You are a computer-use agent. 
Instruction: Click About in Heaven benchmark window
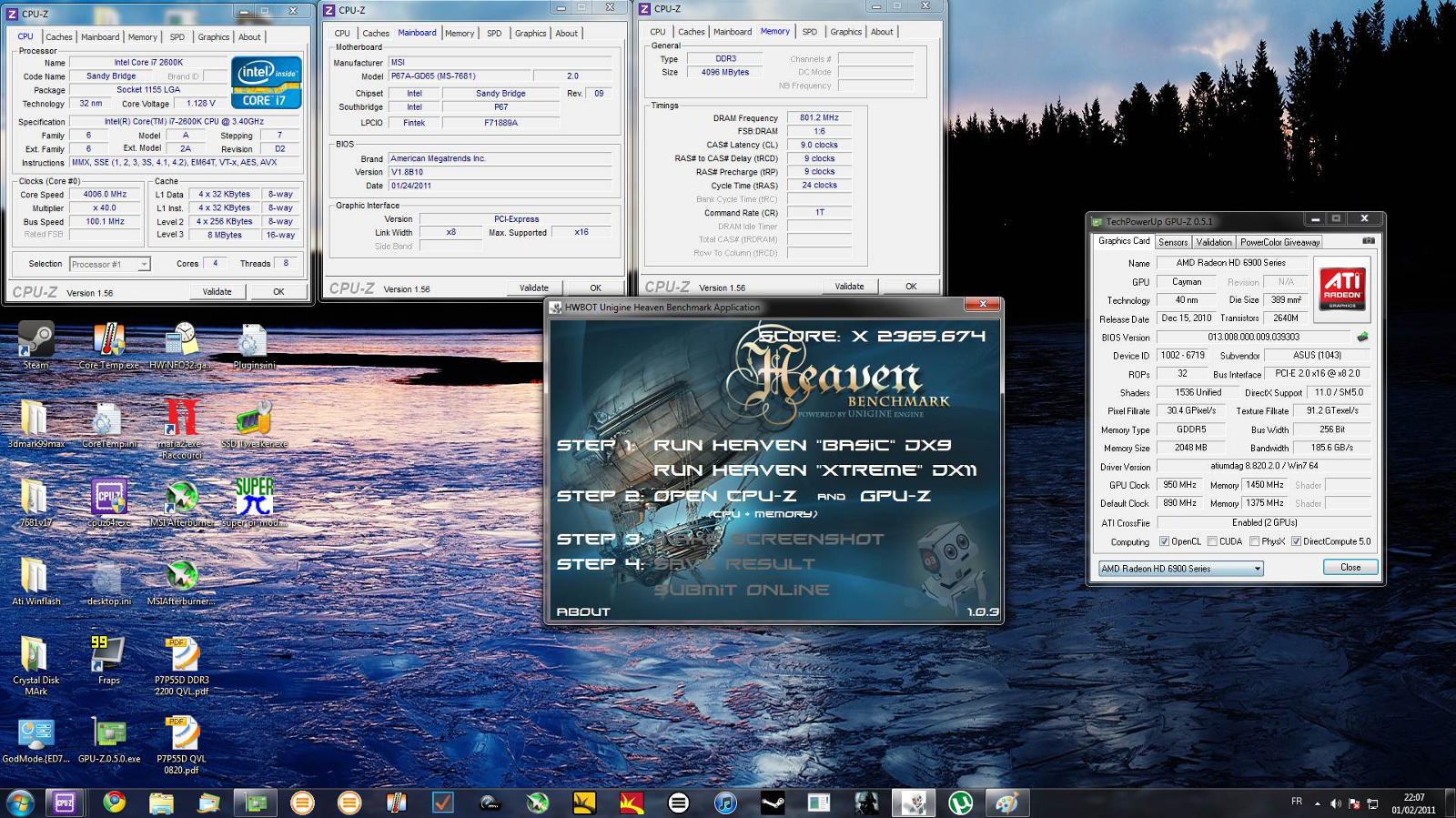tap(583, 611)
